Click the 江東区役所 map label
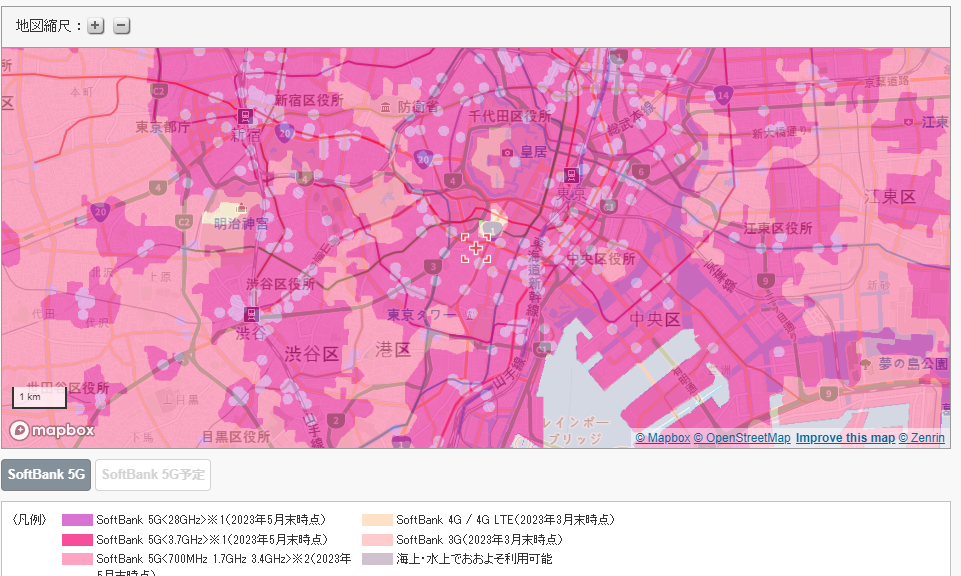This screenshot has width=961, height=576. [778, 229]
